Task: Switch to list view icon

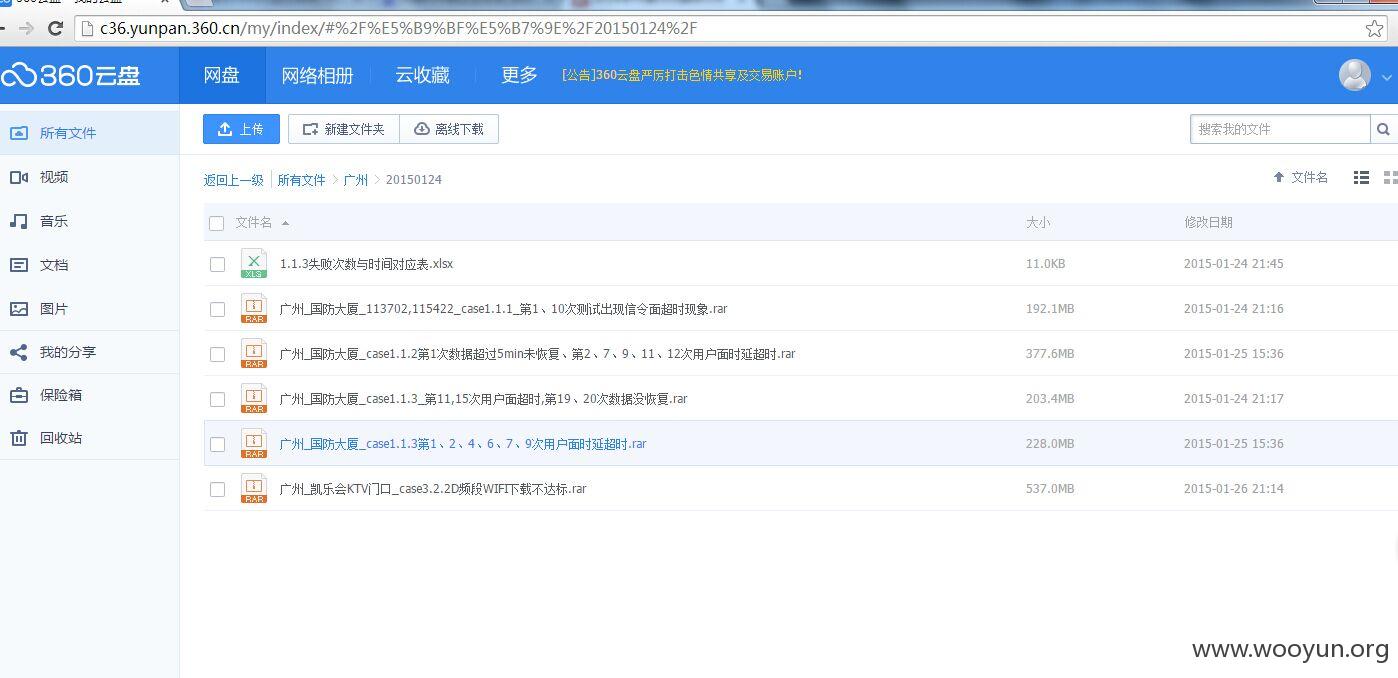Action: (x=1361, y=177)
